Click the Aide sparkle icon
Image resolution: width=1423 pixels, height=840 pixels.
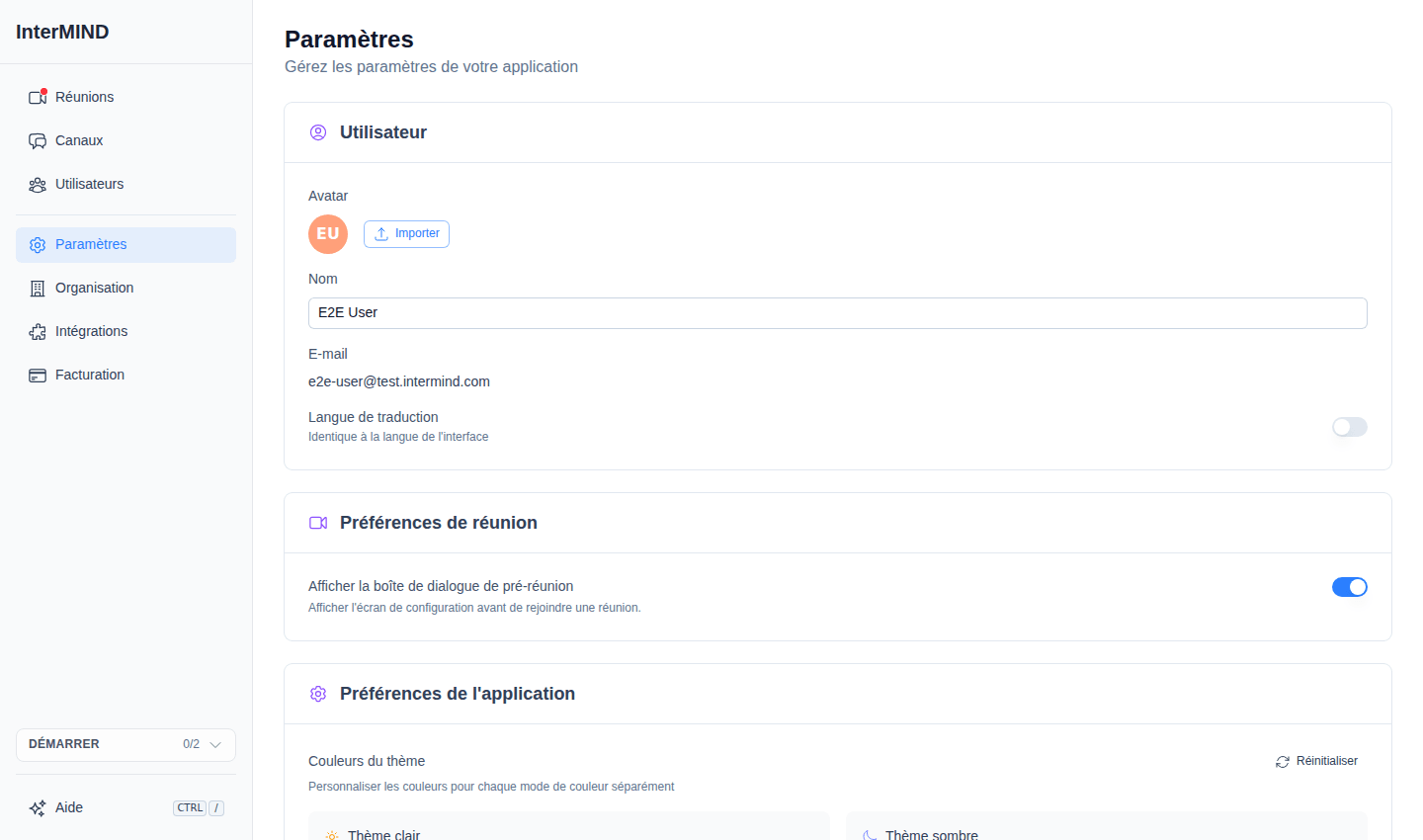coord(38,807)
